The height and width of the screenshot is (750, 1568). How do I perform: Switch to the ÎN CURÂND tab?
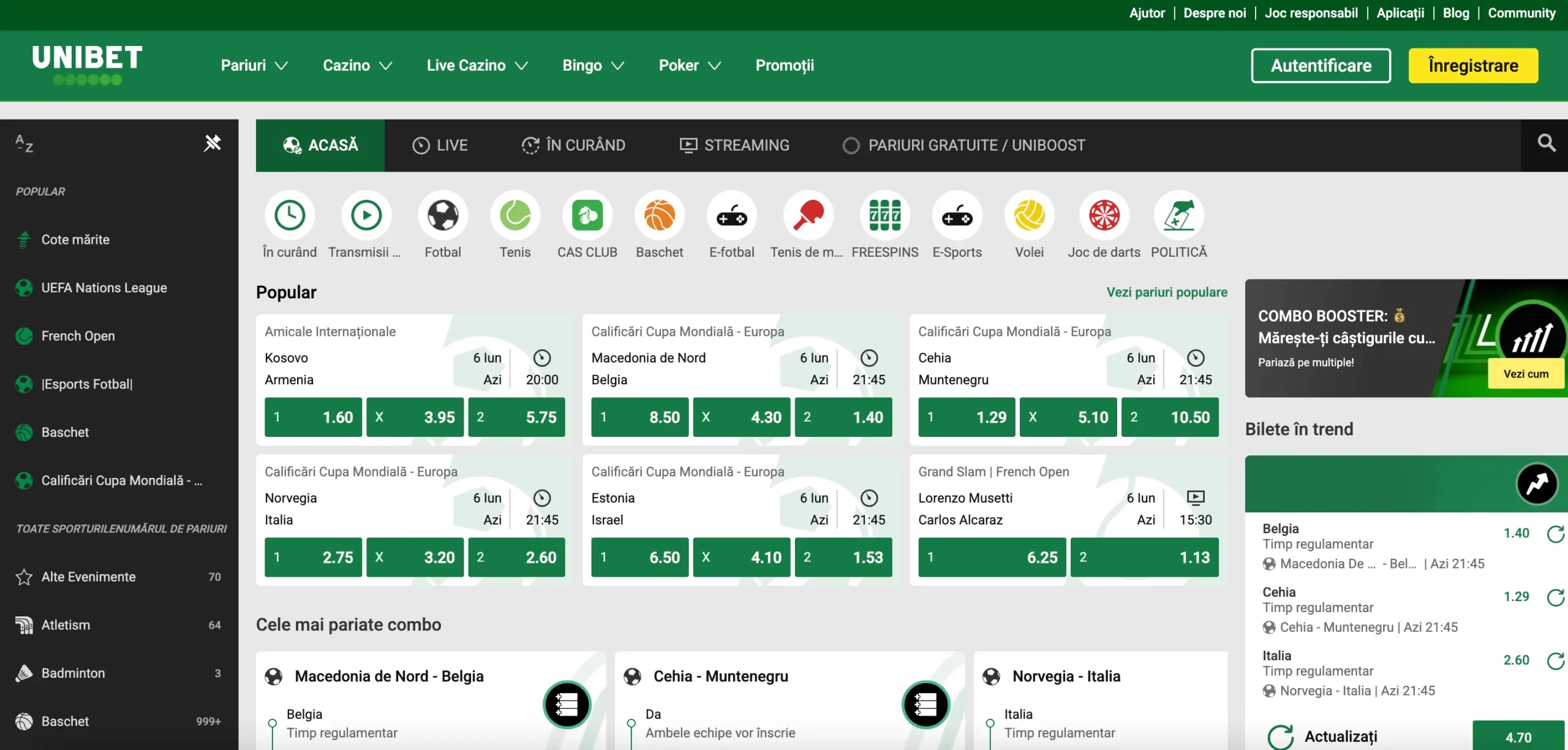tap(573, 145)
